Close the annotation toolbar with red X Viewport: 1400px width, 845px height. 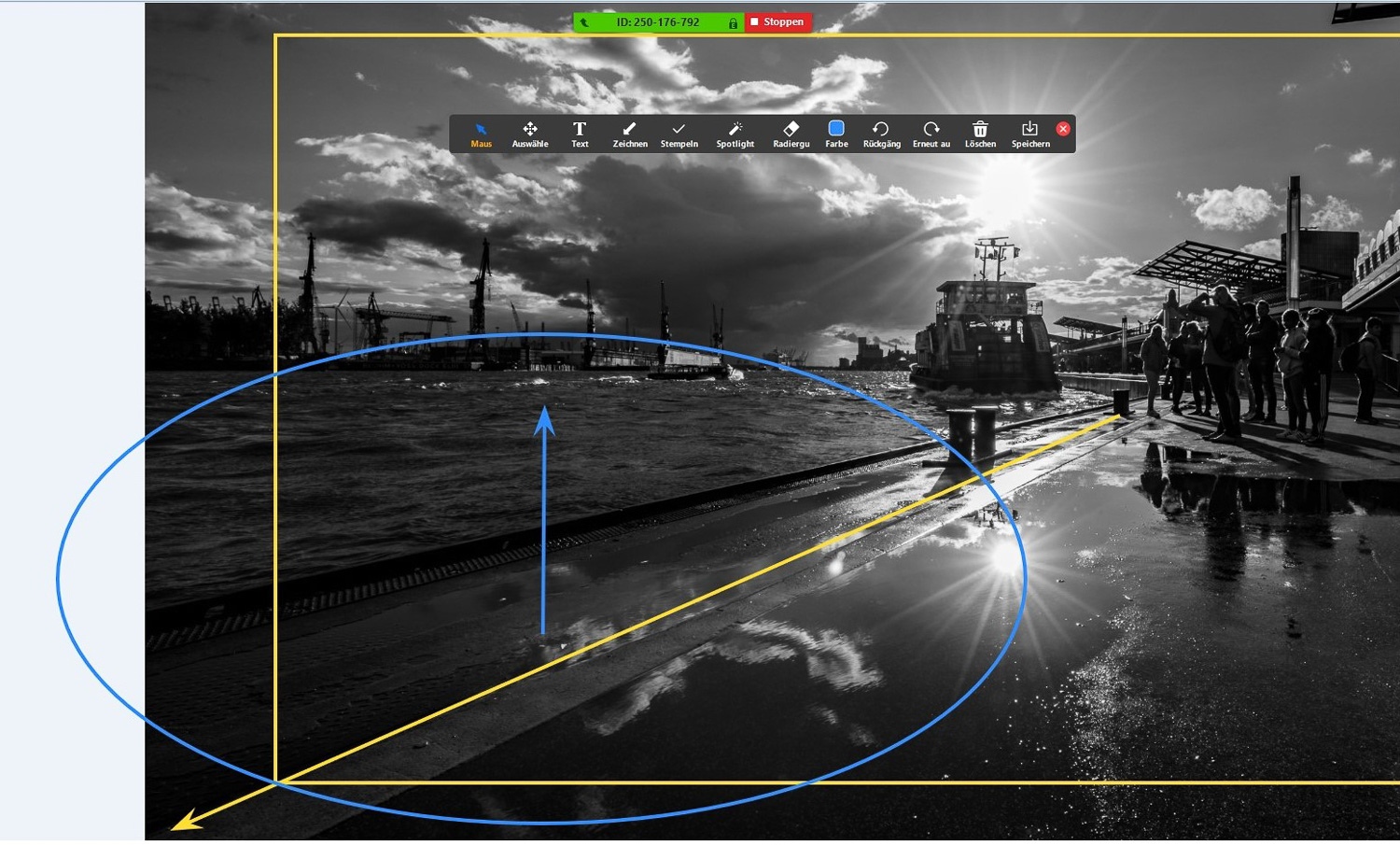pyautogui.click(x=1063, y=129)
